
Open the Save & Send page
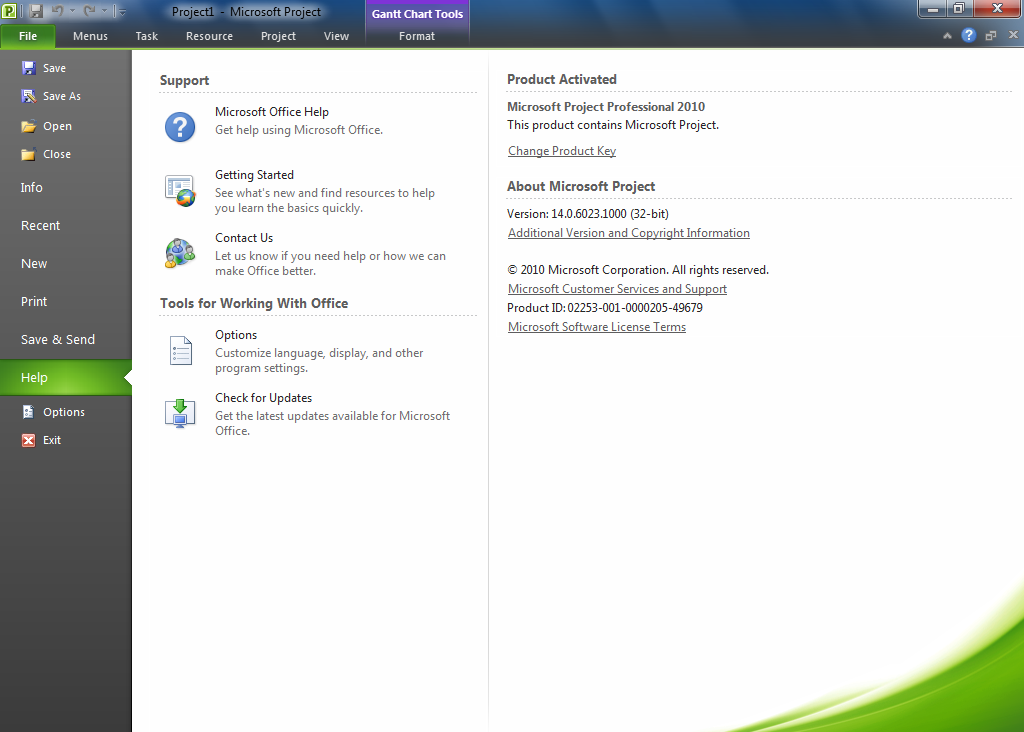coord(58,340)
